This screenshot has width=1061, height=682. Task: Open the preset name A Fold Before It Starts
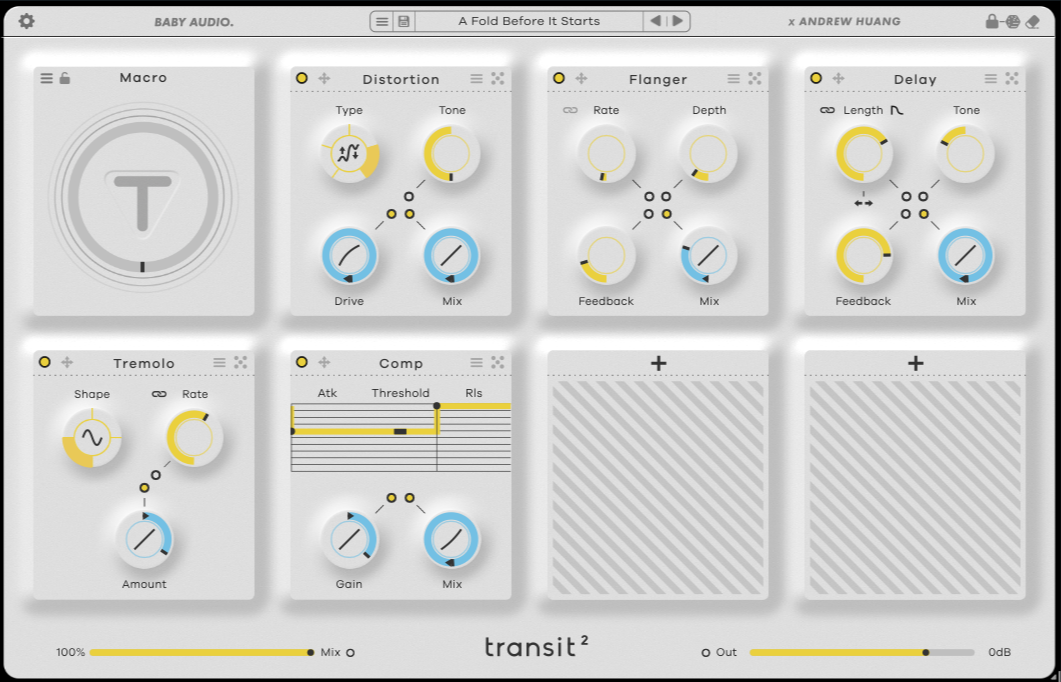529,21
